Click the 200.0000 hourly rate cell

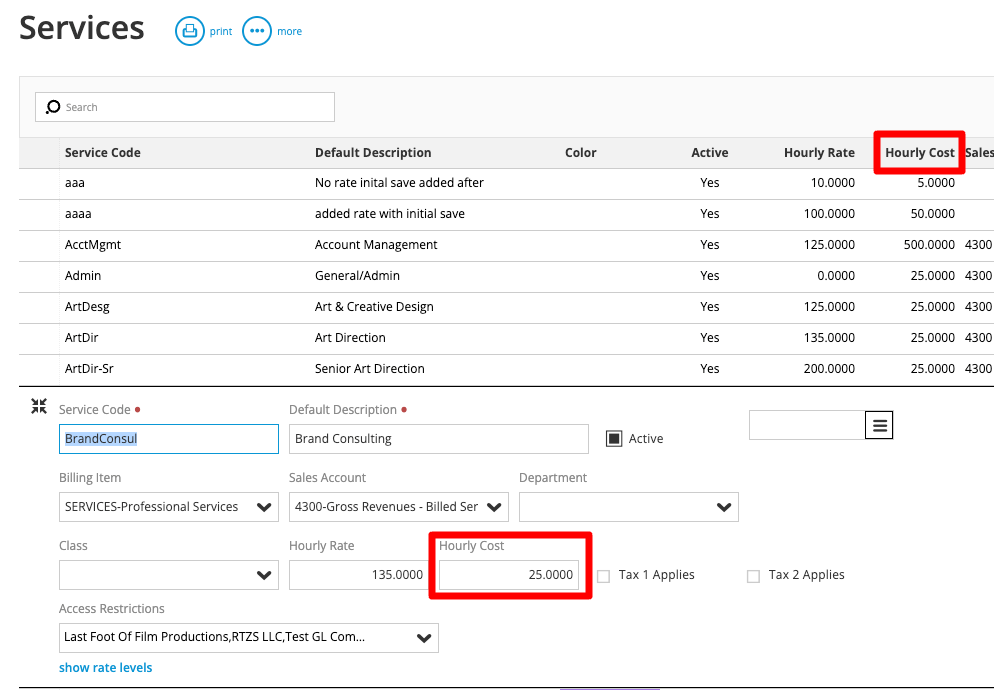click(x=829, y=368)
